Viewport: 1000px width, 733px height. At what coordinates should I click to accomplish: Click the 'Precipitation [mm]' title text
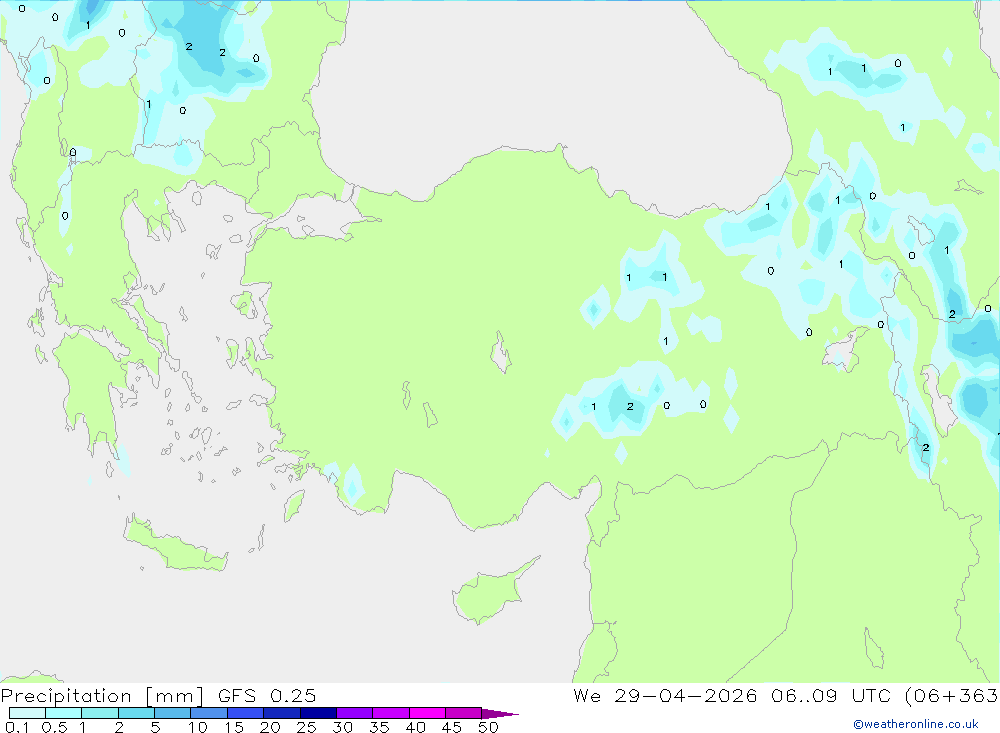[102, 696]
